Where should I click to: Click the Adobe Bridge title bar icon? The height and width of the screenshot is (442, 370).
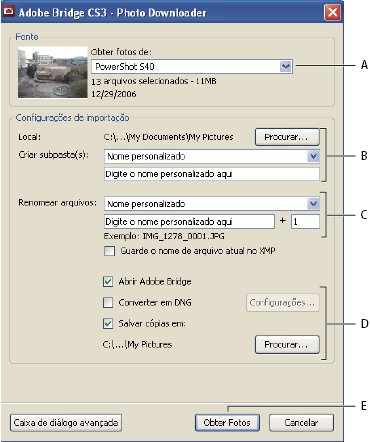click(x=9, y=12)
